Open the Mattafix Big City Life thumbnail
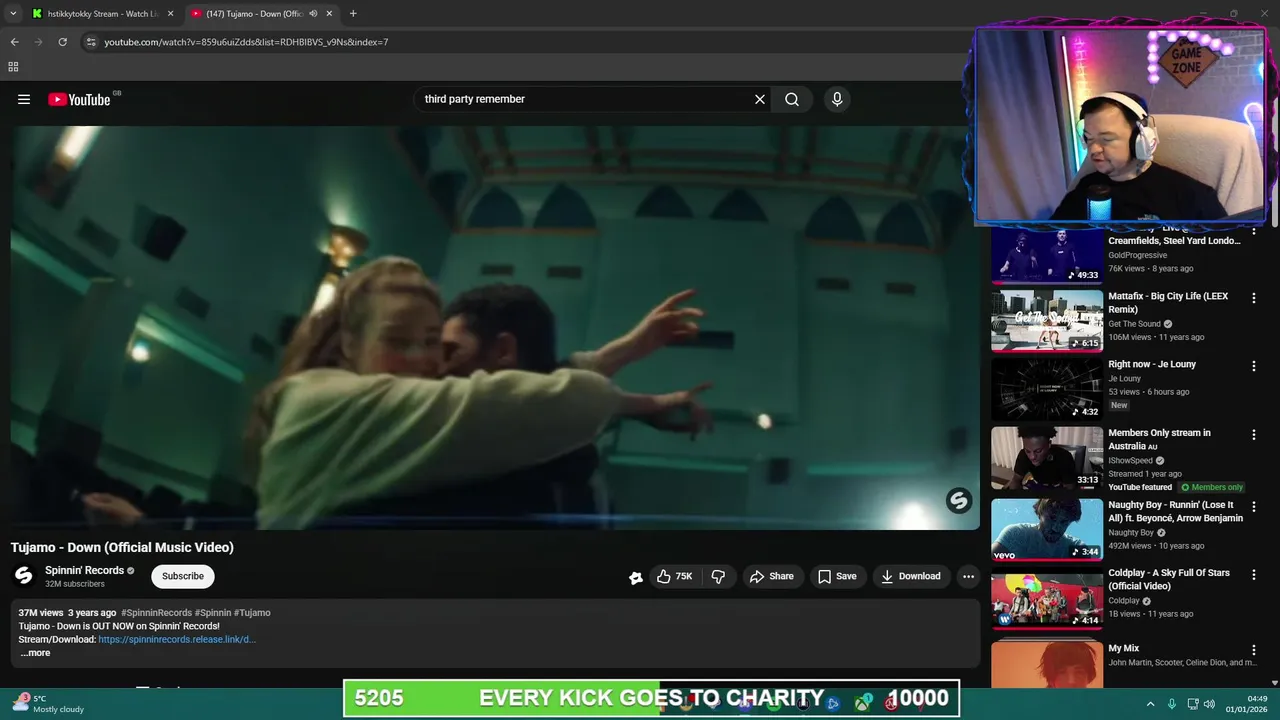The width and height of the screenshot is (1280, 720). click(1047, 321)
